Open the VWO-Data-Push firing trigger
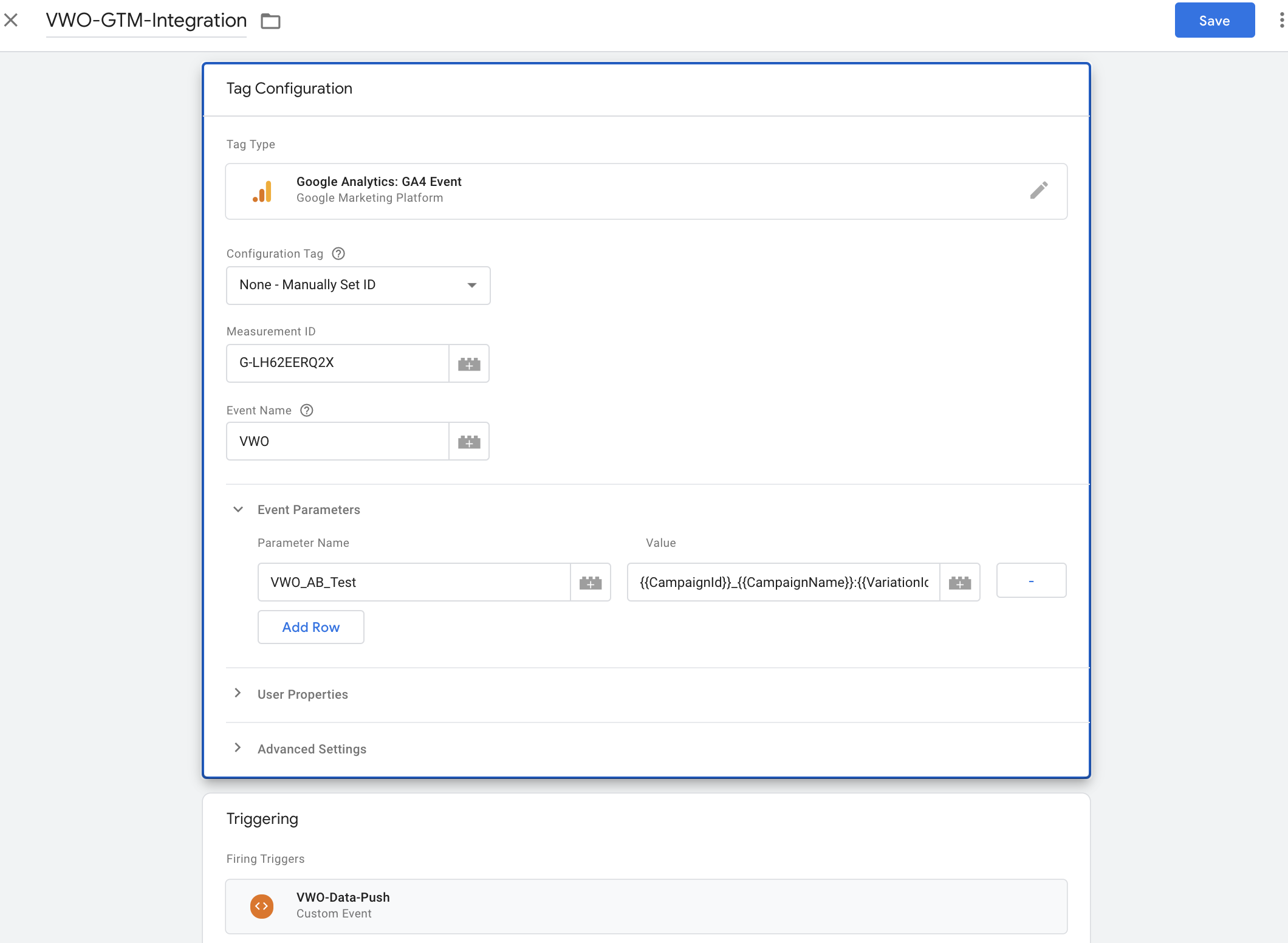Screen dimensions: 1288x943 (x=646, y=907)
